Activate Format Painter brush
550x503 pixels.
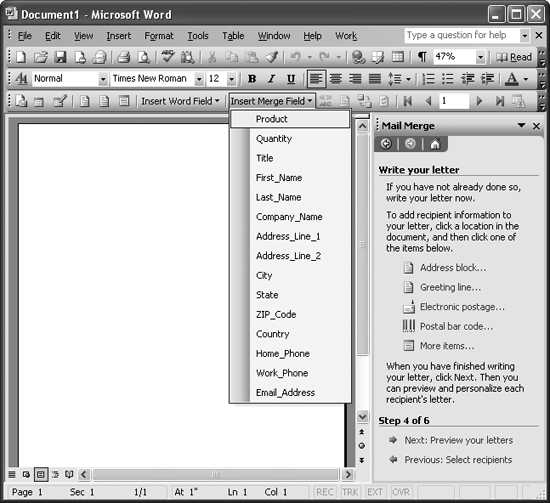(271, 57)
